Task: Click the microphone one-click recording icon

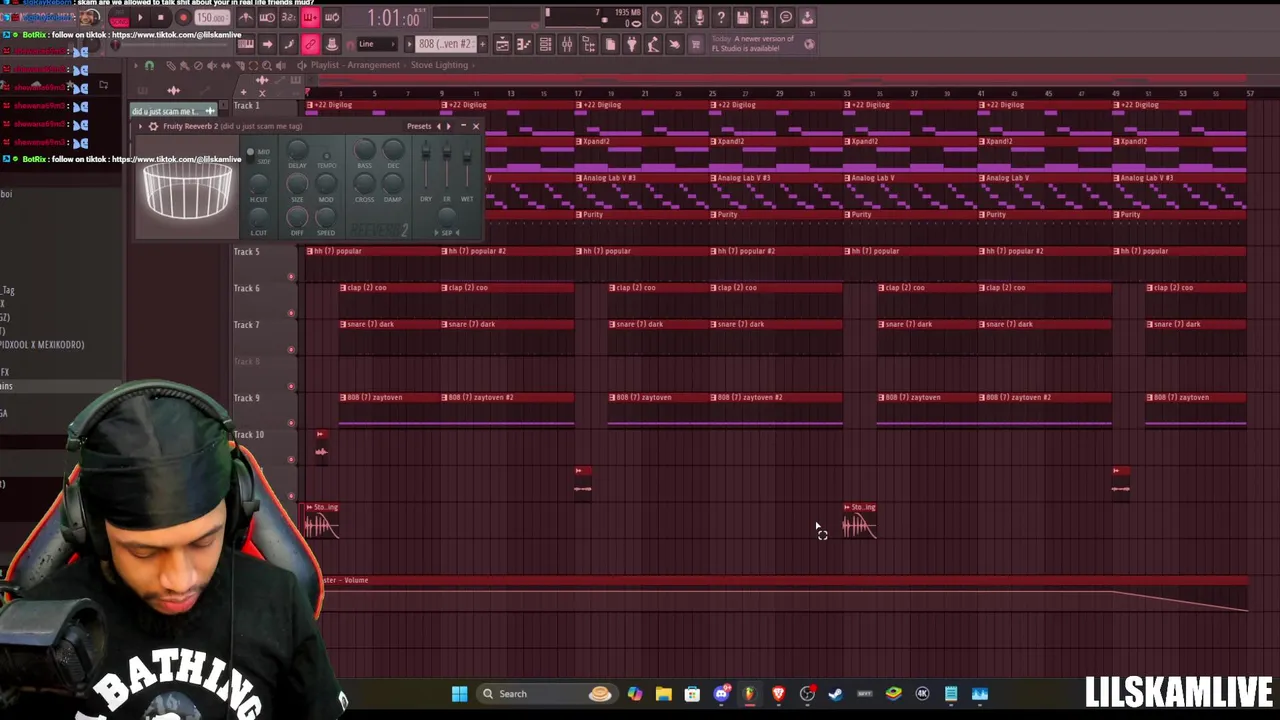Action: [699, 17]
